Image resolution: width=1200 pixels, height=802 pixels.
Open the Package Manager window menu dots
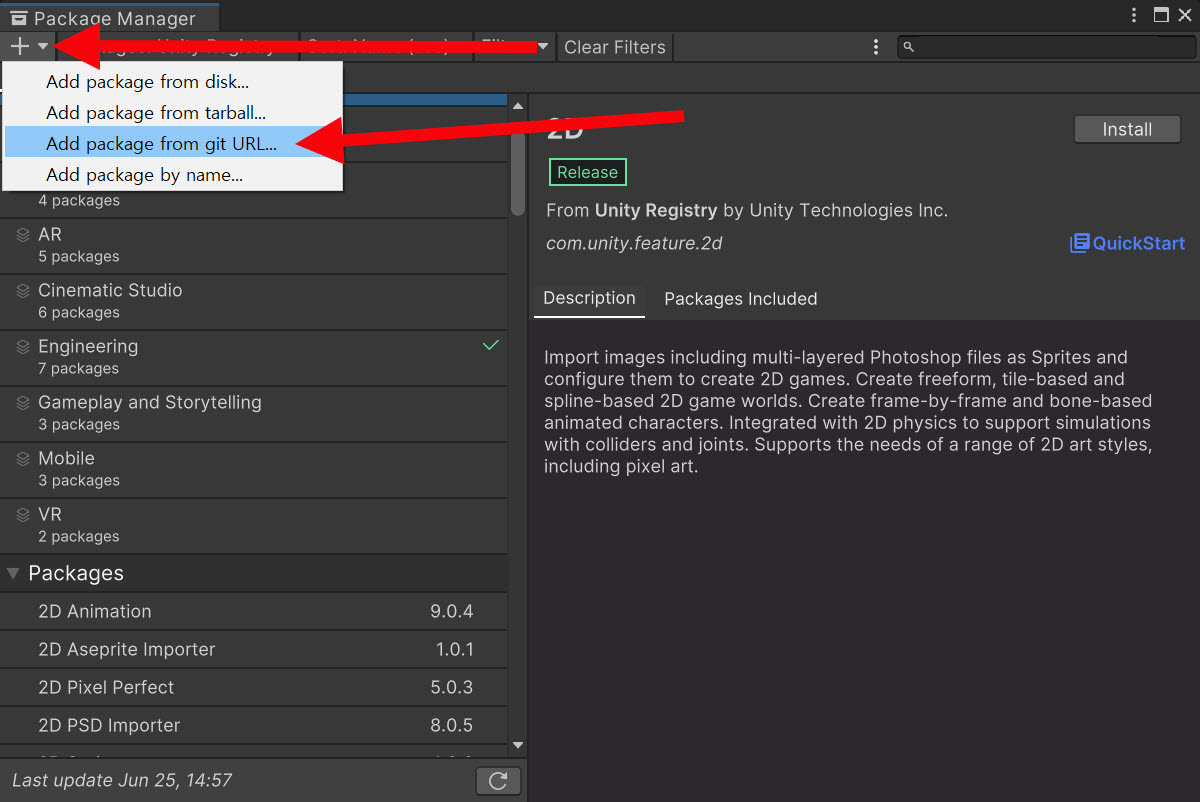click(1134, 15)
